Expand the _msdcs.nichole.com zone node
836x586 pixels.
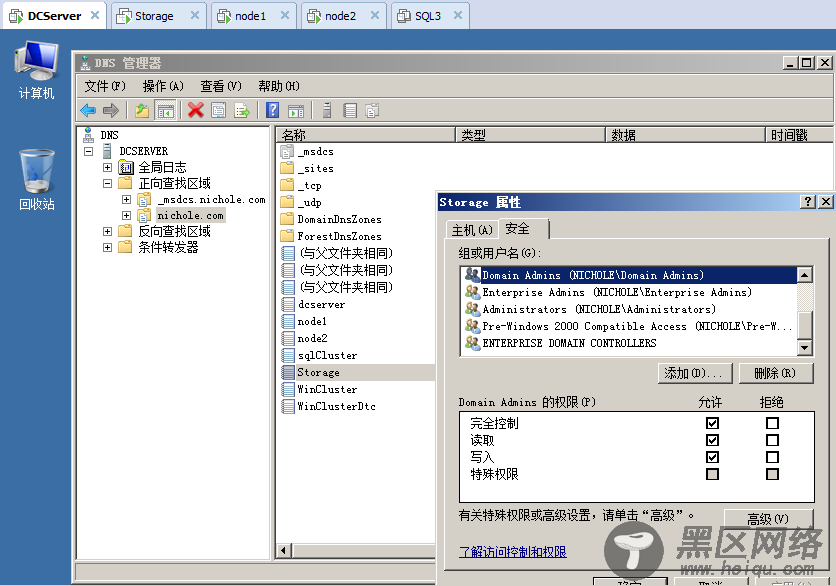(x=126, y=199)
